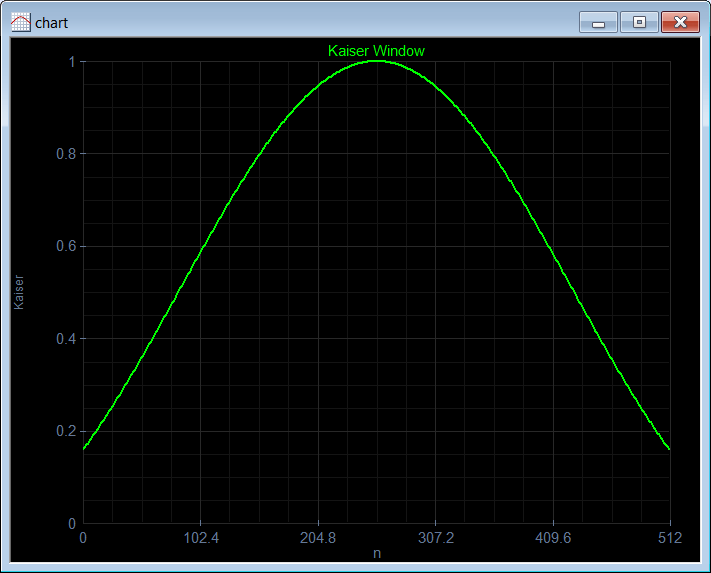This screenshot has width=711, height=573.
Task: Click the peak of the green Kaiser curve
Action: [377, 61]
